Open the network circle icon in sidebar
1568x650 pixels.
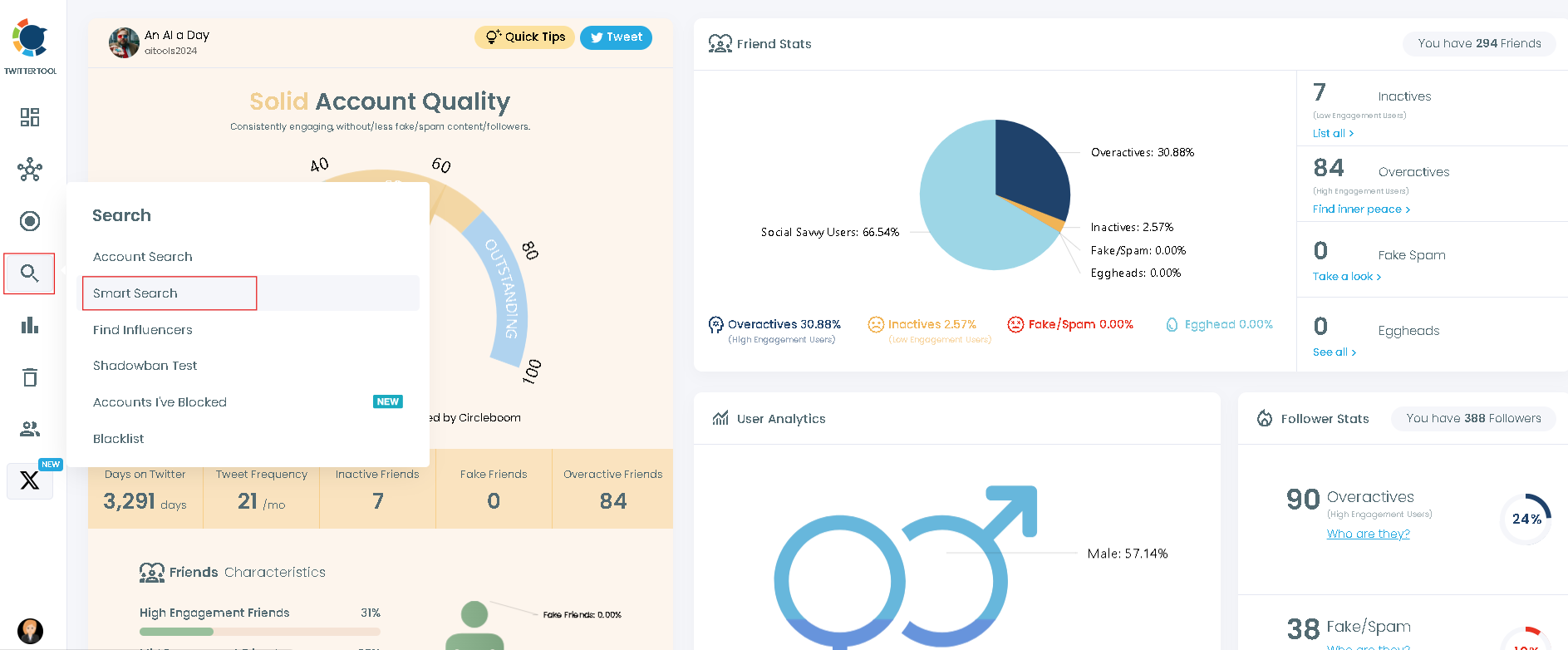[30, 170]
